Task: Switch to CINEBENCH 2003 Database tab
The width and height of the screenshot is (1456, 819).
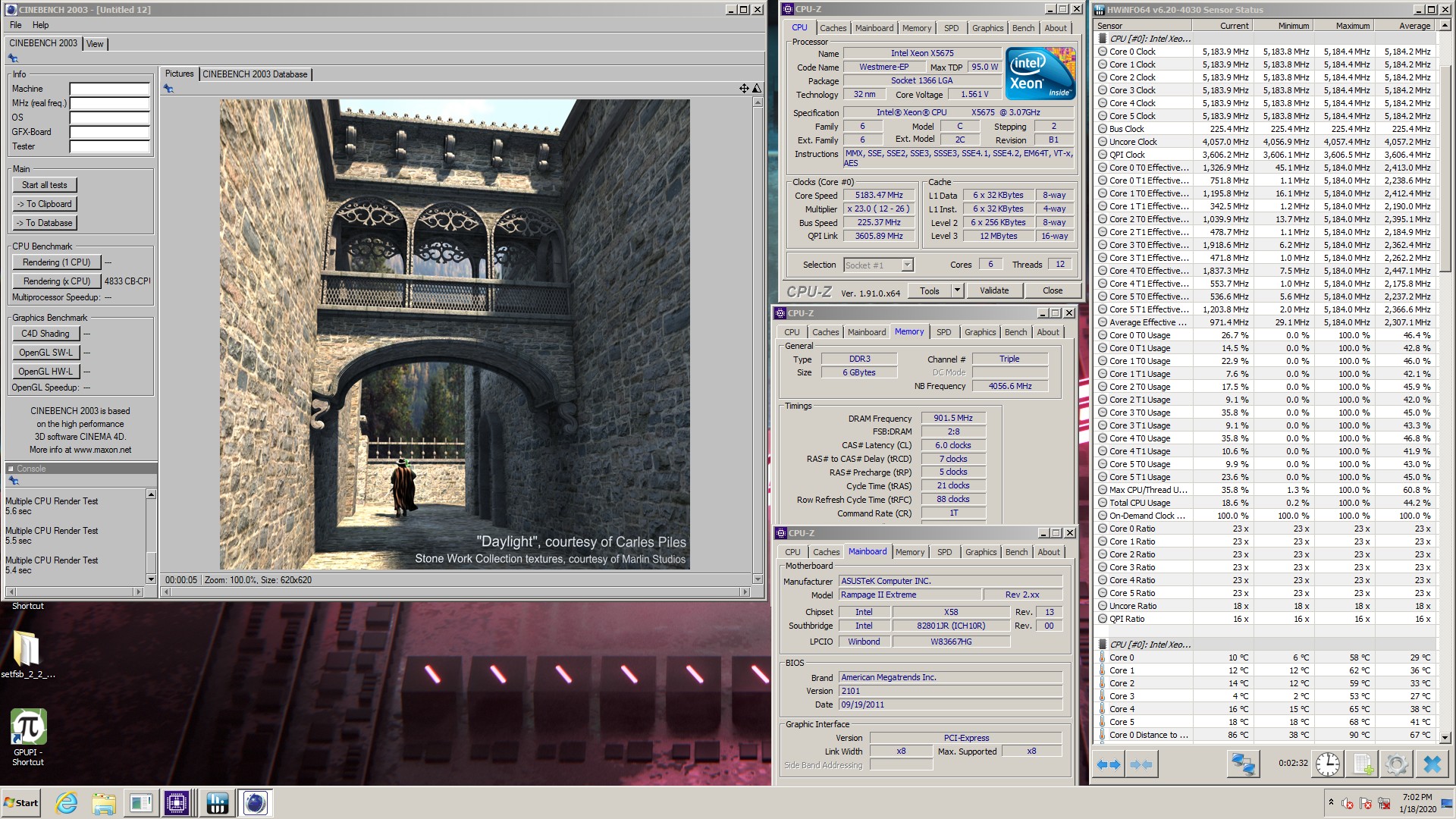Action: pyautogui.click(x=255, y=74)
